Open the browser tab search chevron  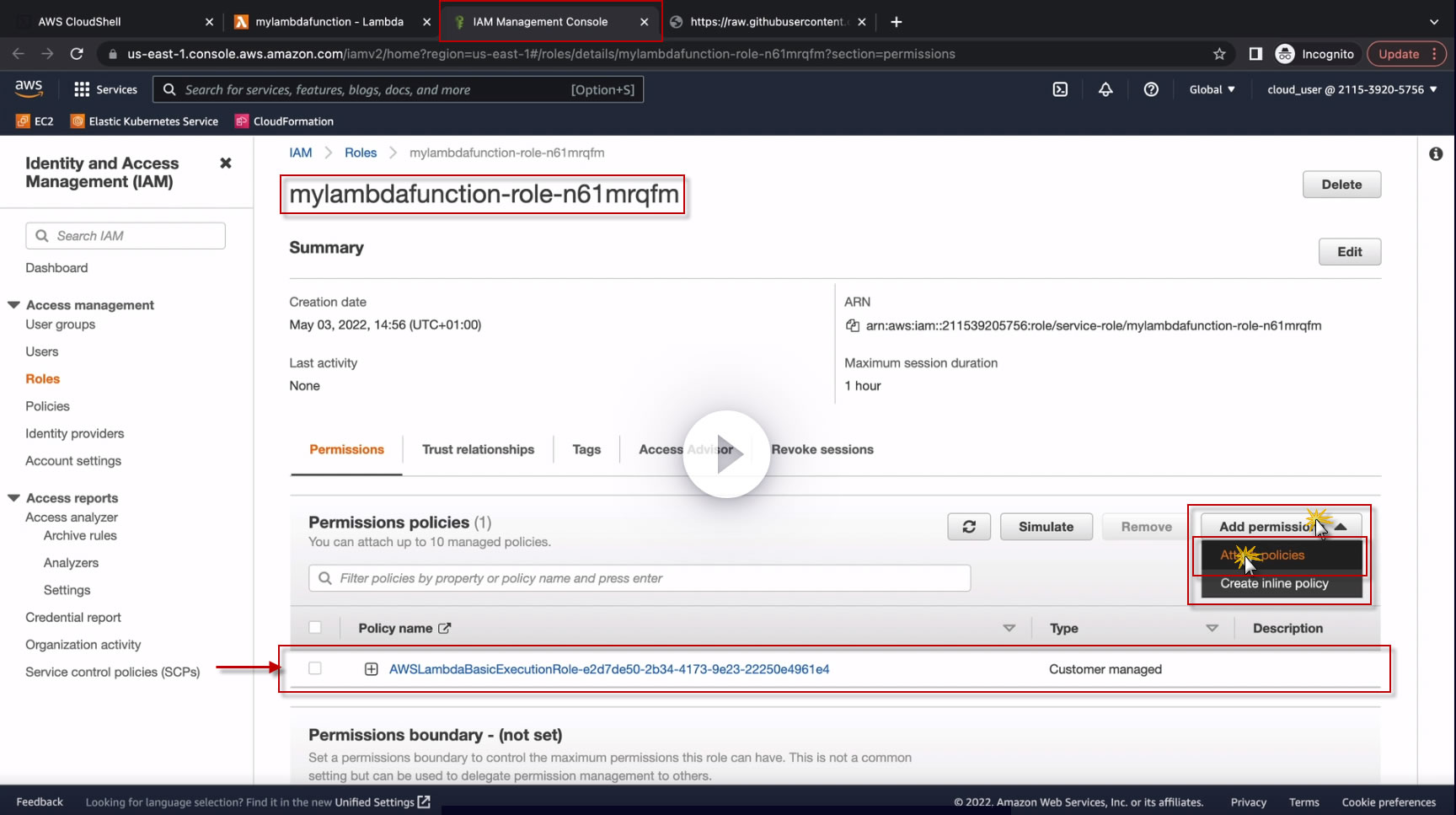click(1434, 22)
